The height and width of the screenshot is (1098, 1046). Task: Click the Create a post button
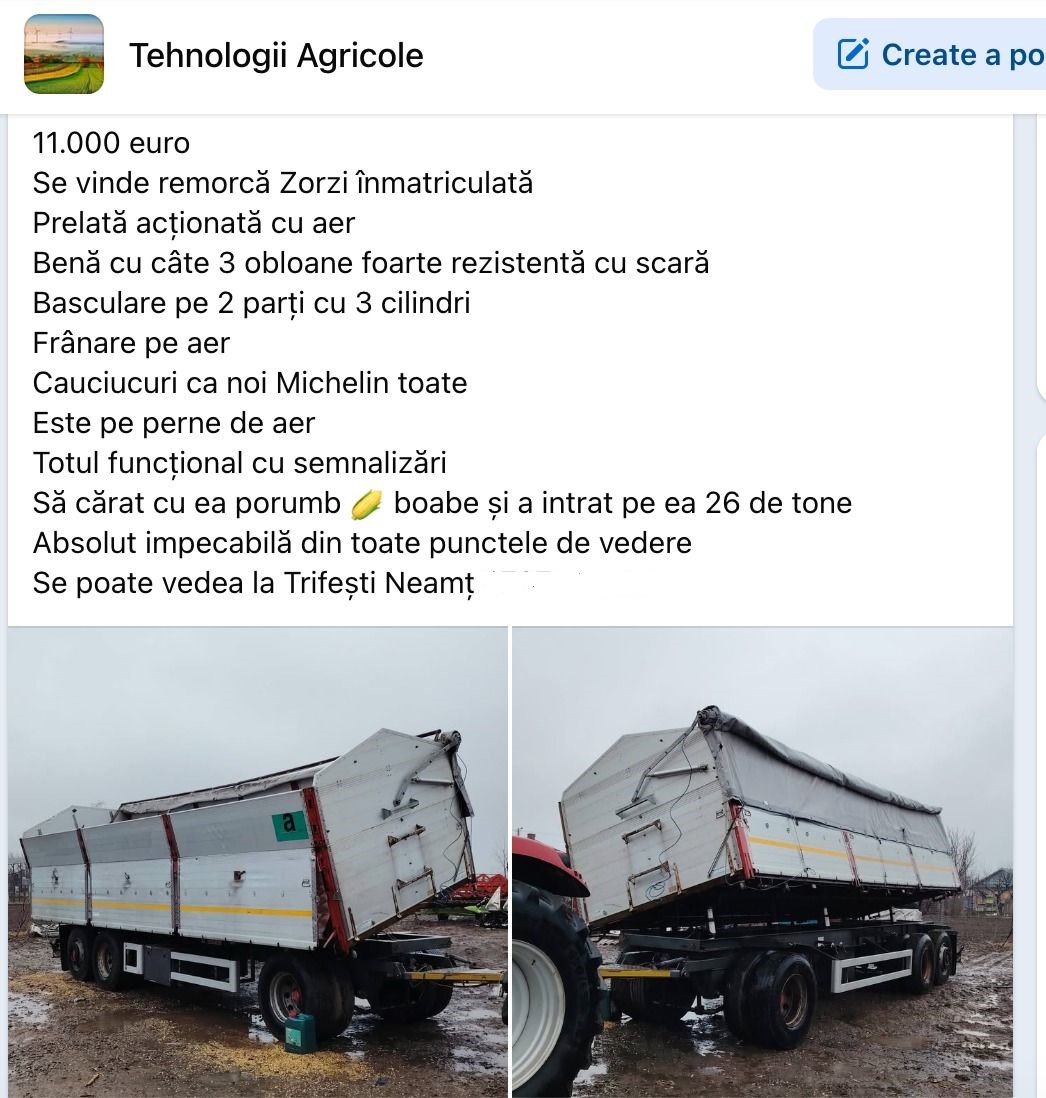pyautogui.click(x=929, y=54)
